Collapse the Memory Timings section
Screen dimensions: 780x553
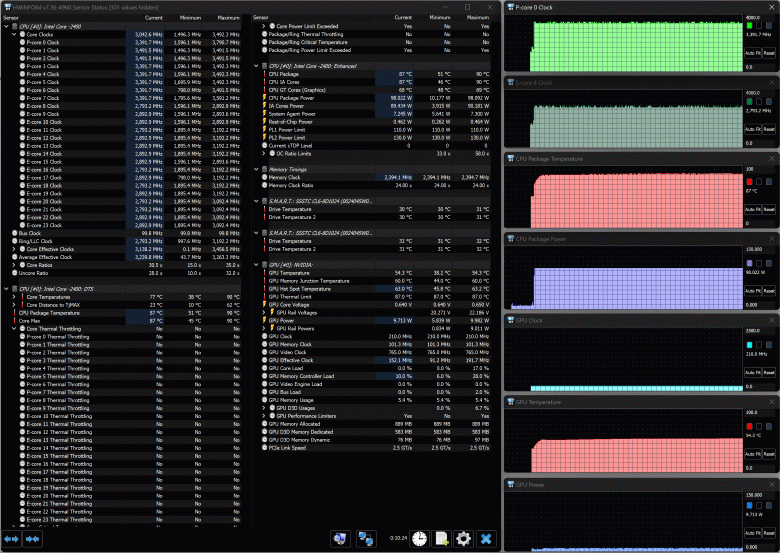(256, 170)
